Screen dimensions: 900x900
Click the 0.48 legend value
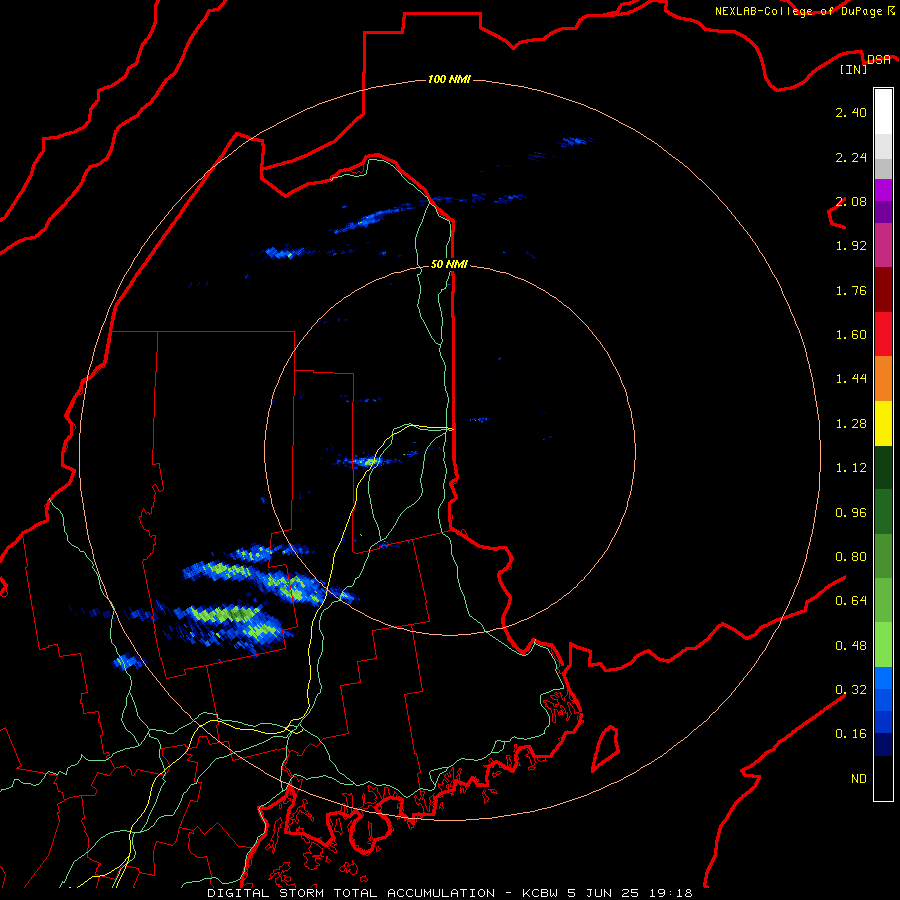coord(851,646)
